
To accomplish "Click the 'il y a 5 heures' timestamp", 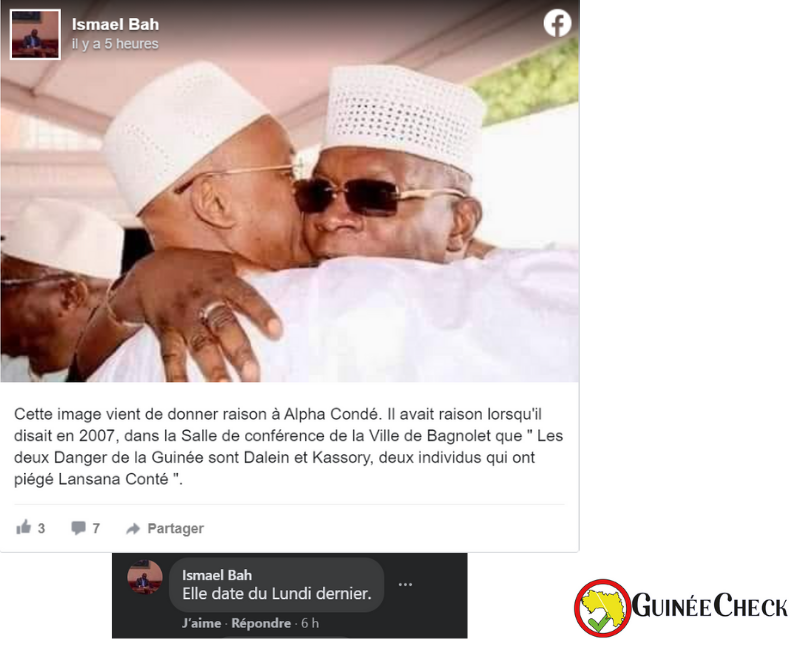I will point(115,44).
